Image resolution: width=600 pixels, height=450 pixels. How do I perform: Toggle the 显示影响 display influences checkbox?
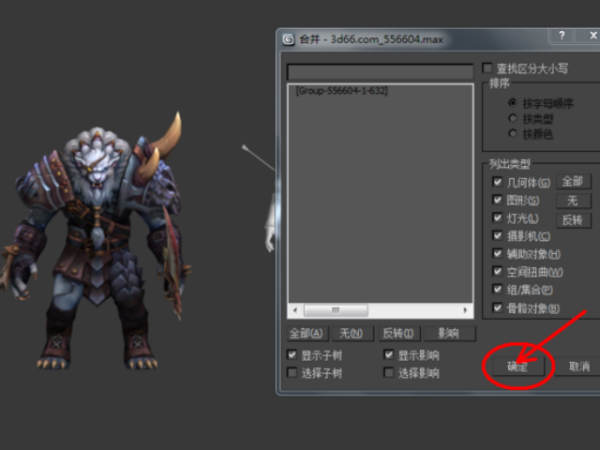click(x=389, y=355)
